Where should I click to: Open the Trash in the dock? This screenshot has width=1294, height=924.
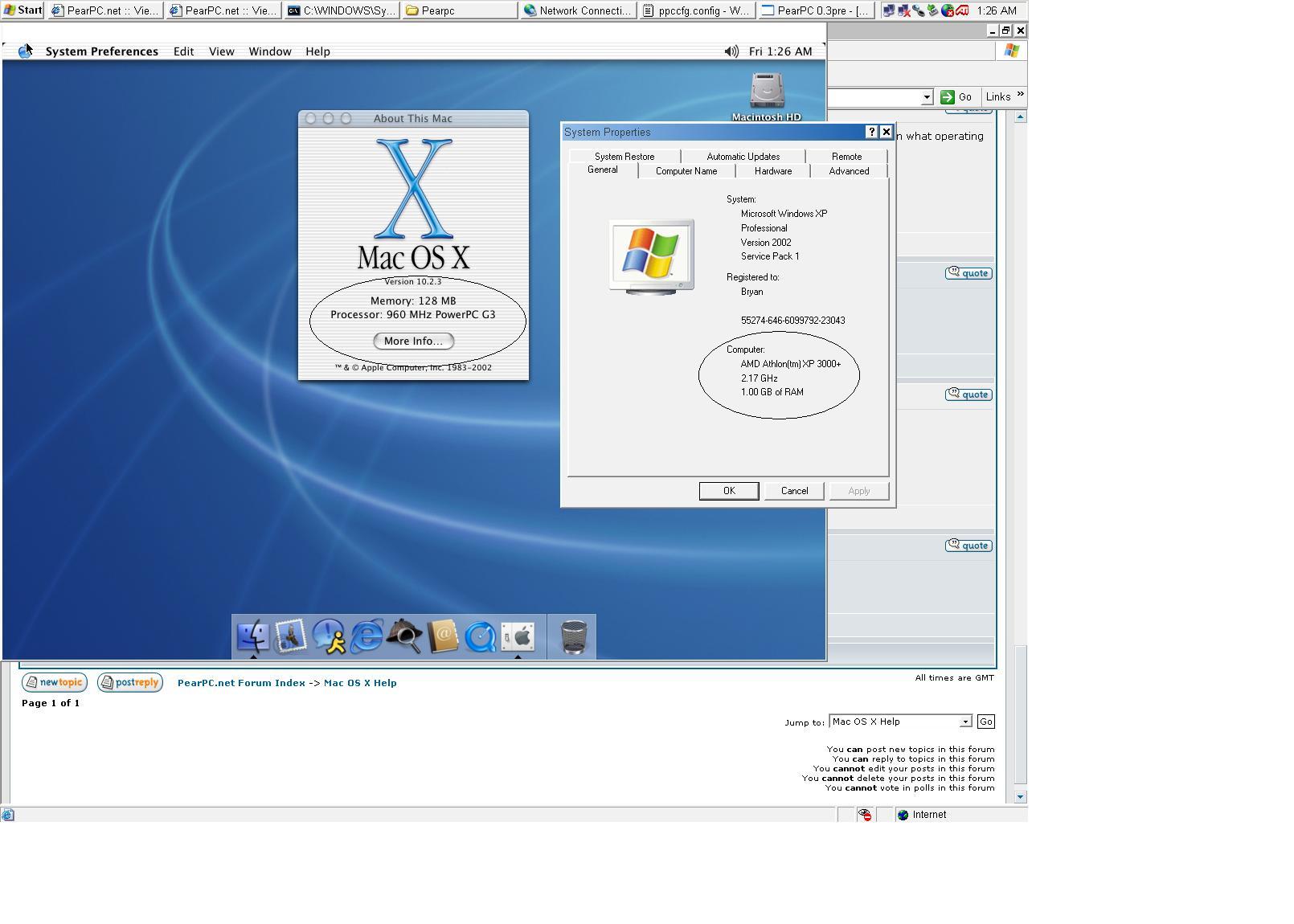click(x=573, y=636)
